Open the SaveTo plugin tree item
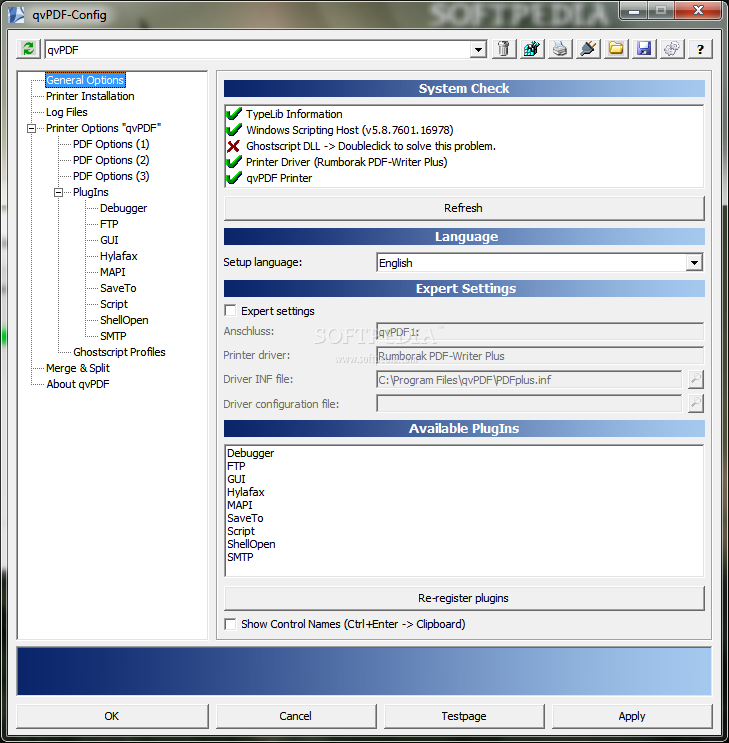This screenshot has width=729, height=743. click(118, 288)
